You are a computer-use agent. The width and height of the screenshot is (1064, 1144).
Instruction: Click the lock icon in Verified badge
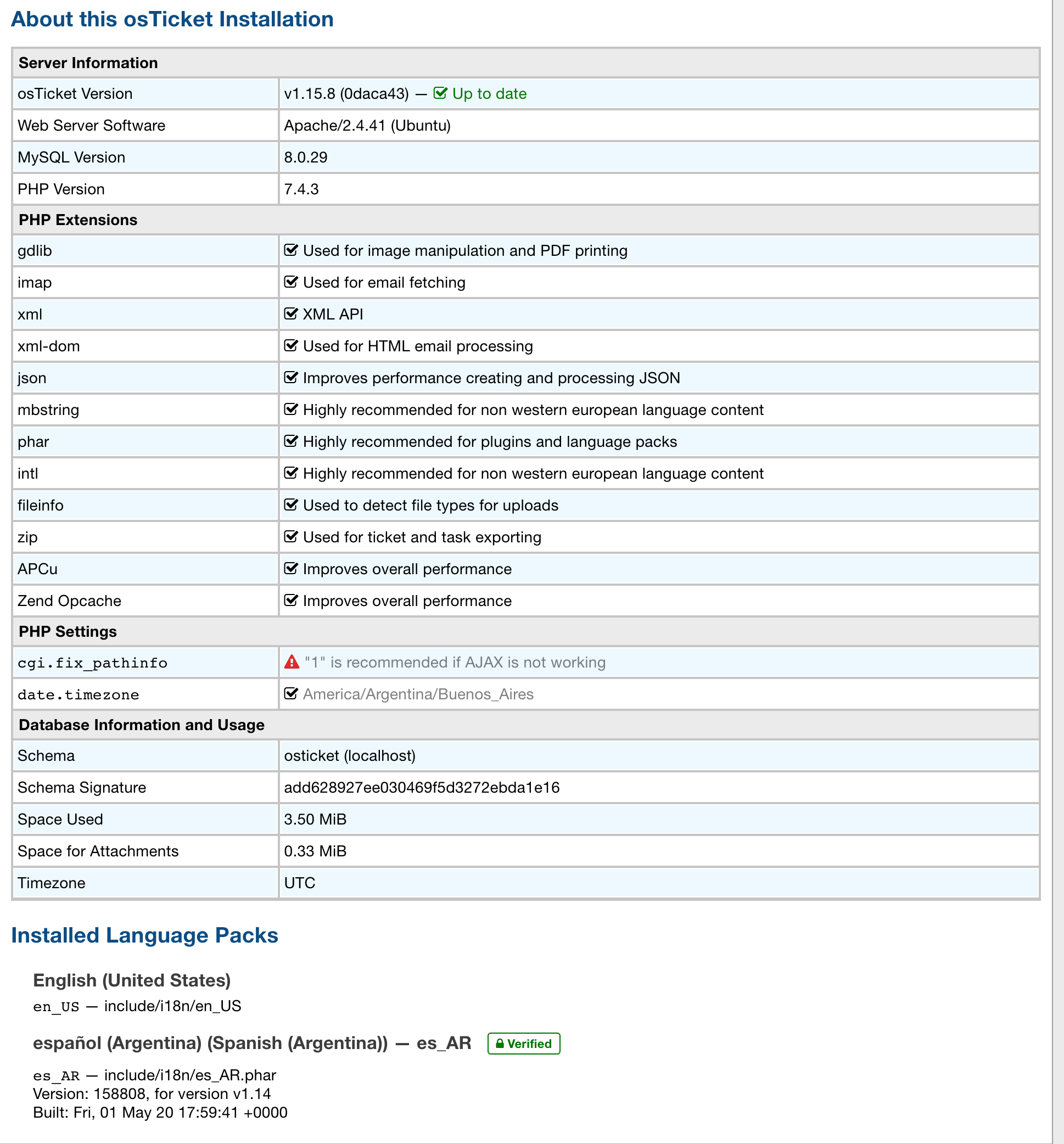click(x=500, y=1044)
